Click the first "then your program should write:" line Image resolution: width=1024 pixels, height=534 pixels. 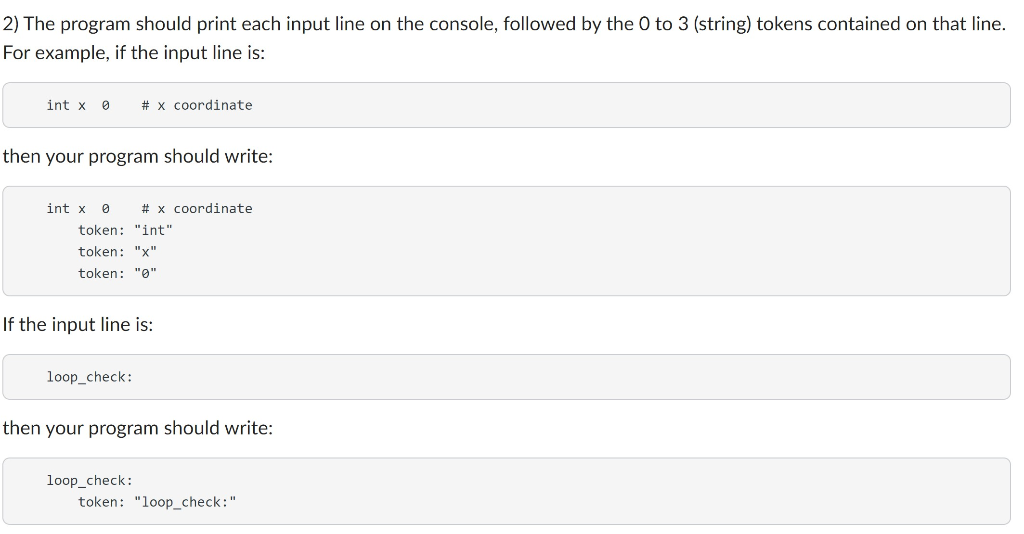[138, 157]
